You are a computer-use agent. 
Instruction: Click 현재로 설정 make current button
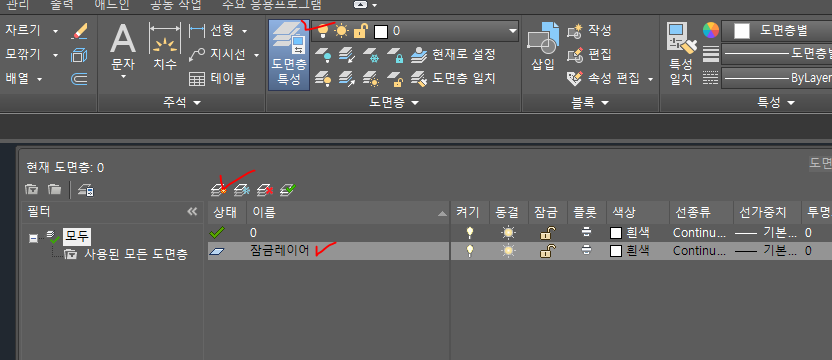[454, 54]
